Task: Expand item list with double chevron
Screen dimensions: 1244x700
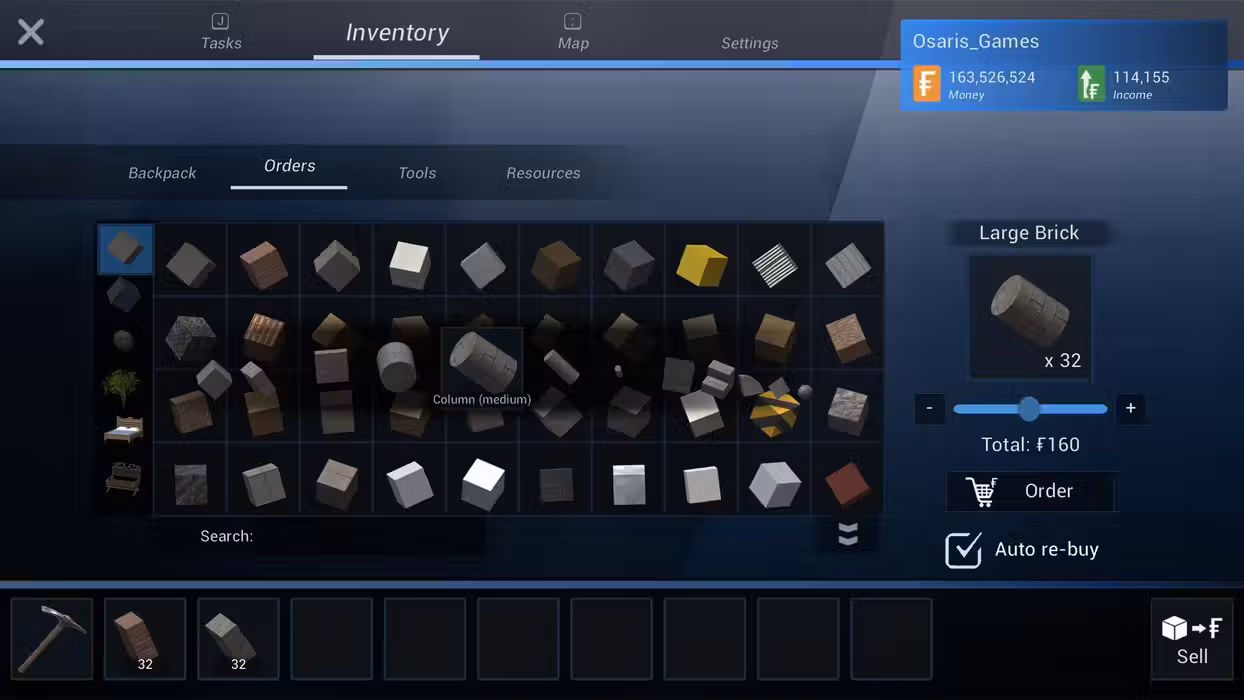Action: click(847, 535)
